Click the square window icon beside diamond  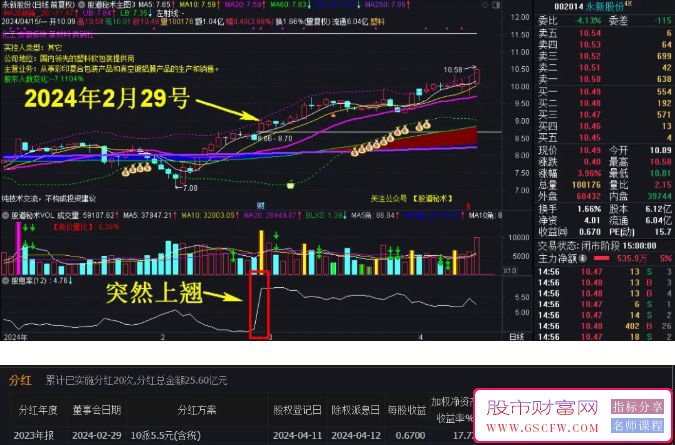pyautogui.click(x=496, y=5)
